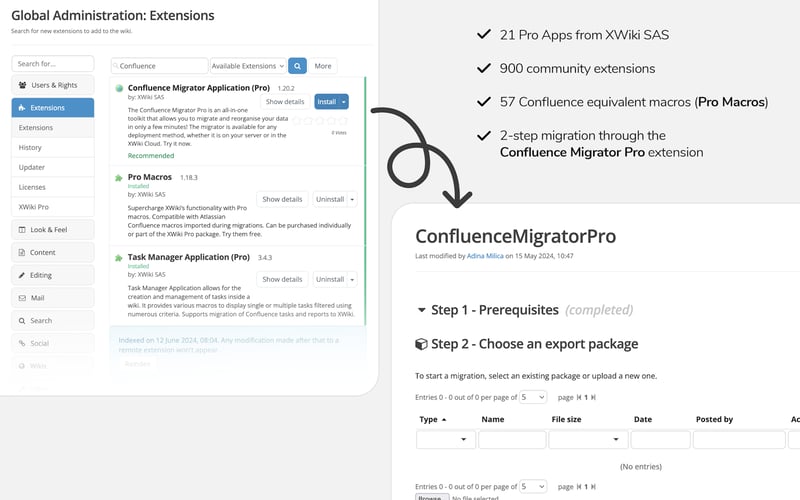Click the top pagination first-page icon

[x=579, y=397]
